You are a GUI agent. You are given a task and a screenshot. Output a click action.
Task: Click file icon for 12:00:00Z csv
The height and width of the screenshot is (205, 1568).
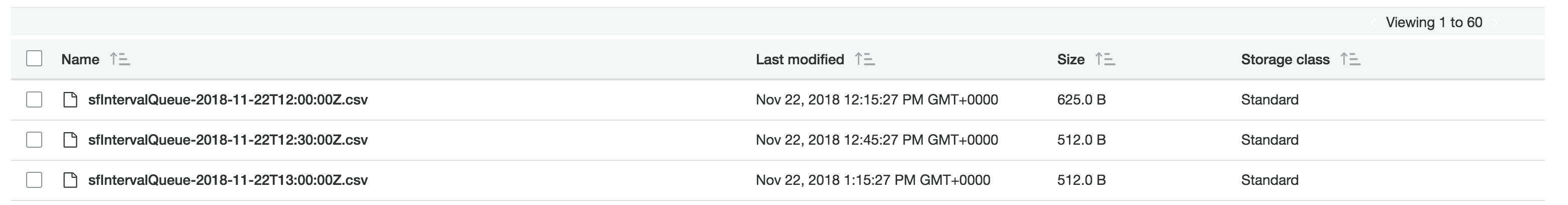[70, 100]
